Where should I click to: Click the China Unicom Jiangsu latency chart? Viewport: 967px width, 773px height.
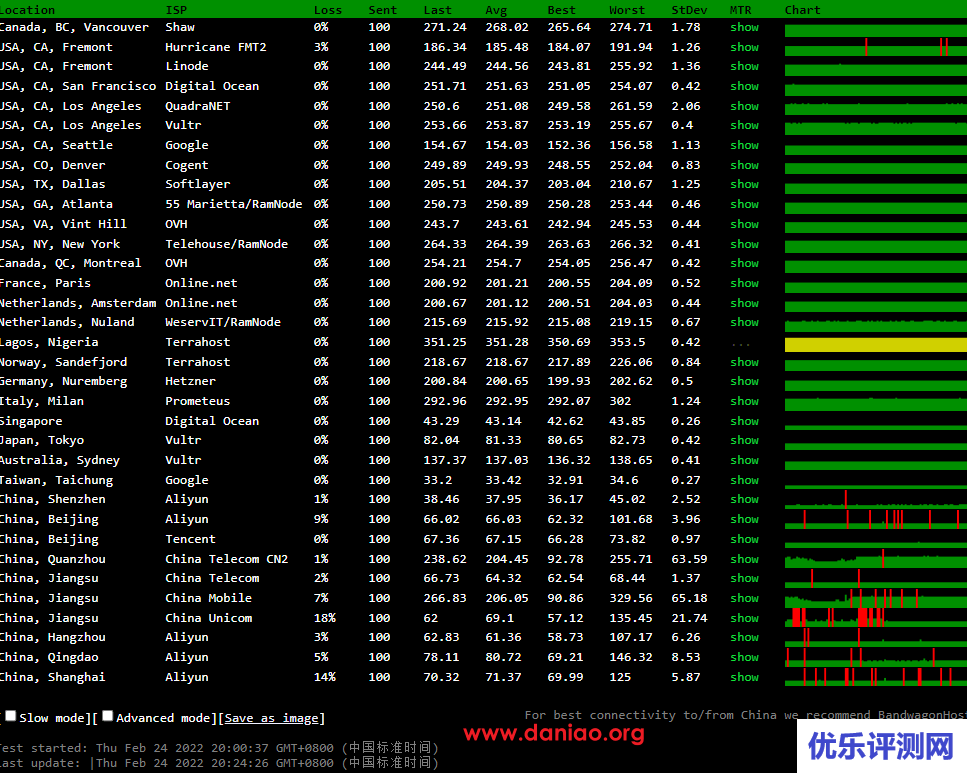876,618
